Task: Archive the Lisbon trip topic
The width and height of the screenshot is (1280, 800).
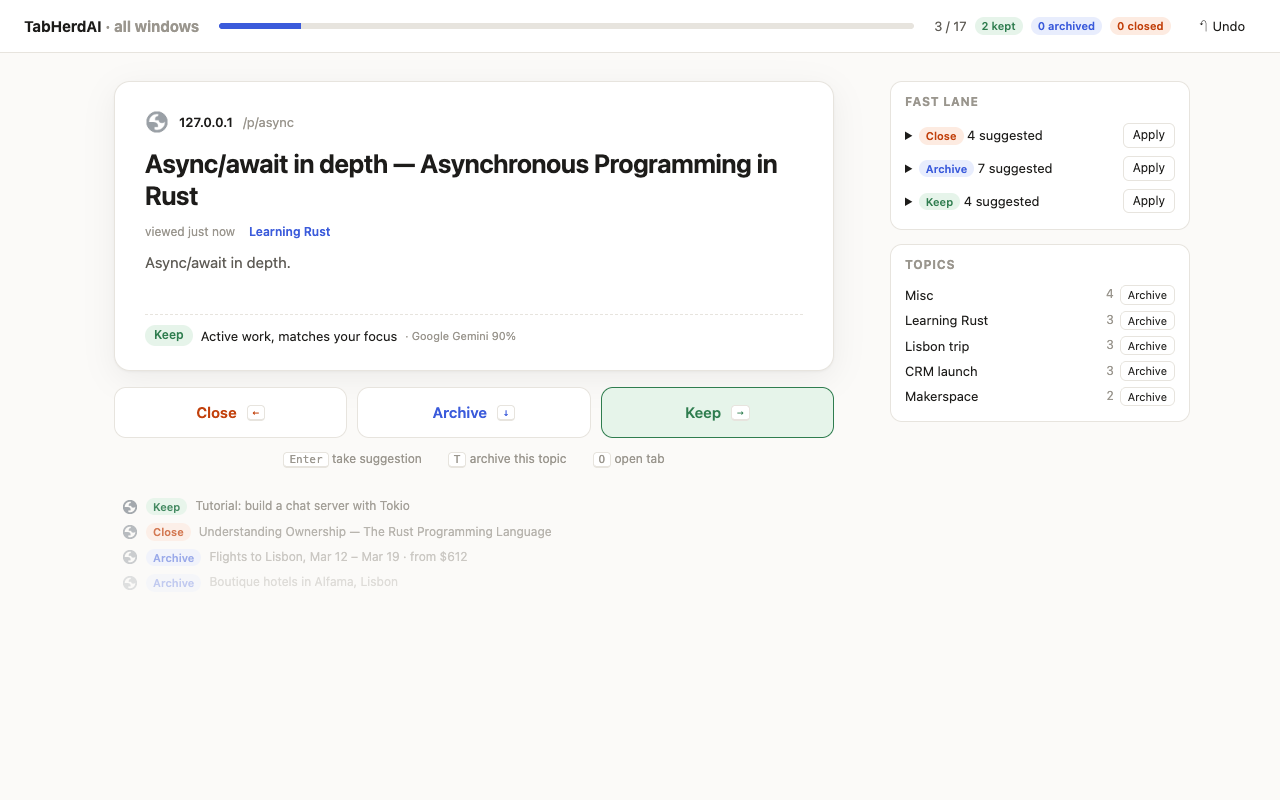Action: [x=1147, y=346]
